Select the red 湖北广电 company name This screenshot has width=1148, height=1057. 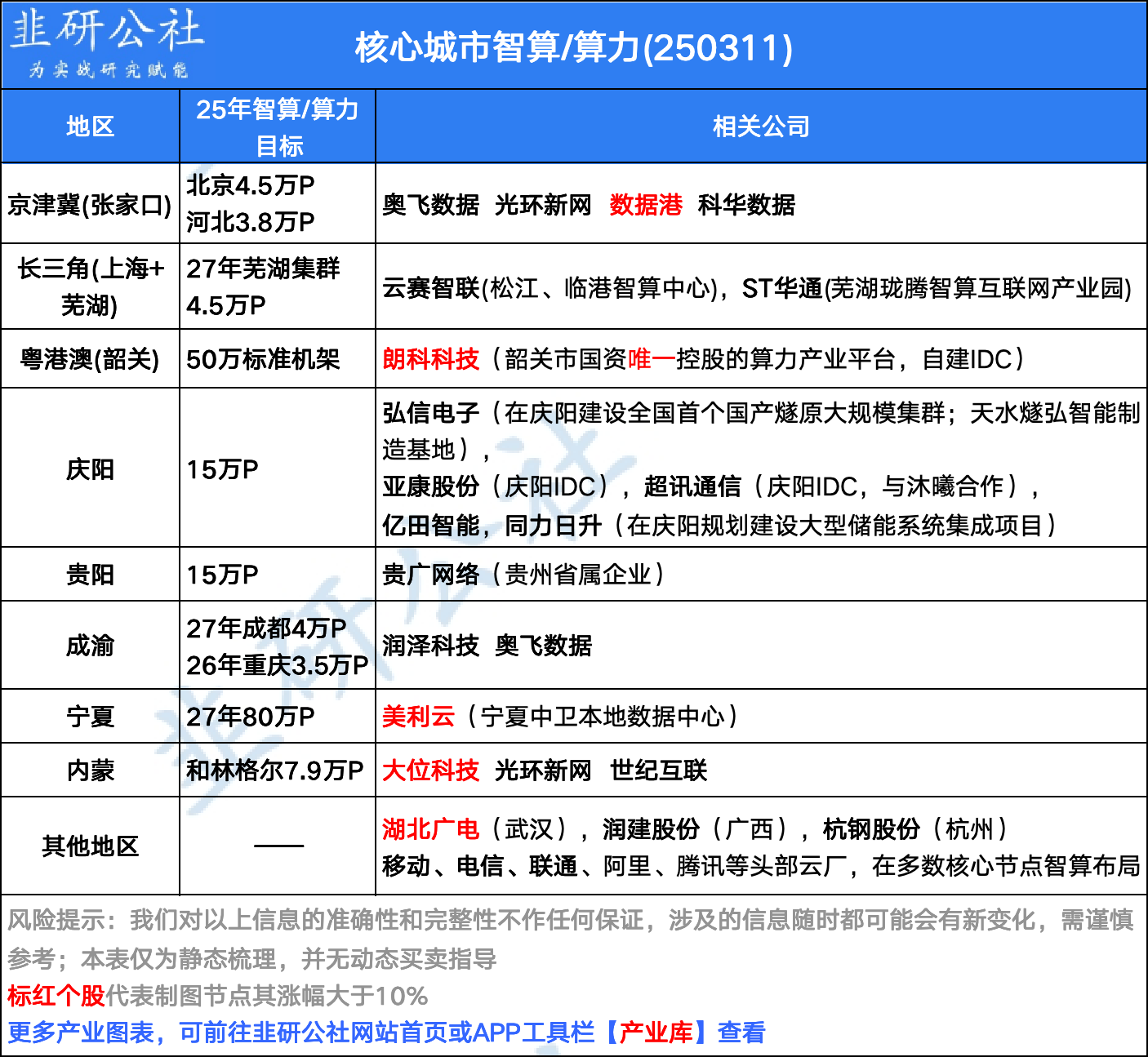[430, 829]
